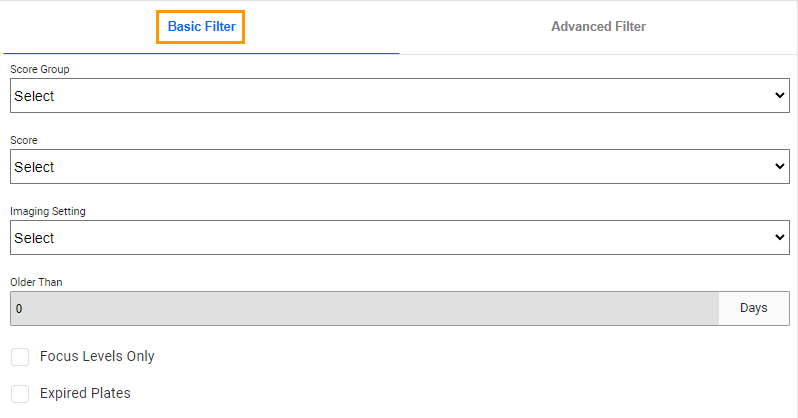
Task: Click the "Older Than" field label
Action: tap(37, 283)
